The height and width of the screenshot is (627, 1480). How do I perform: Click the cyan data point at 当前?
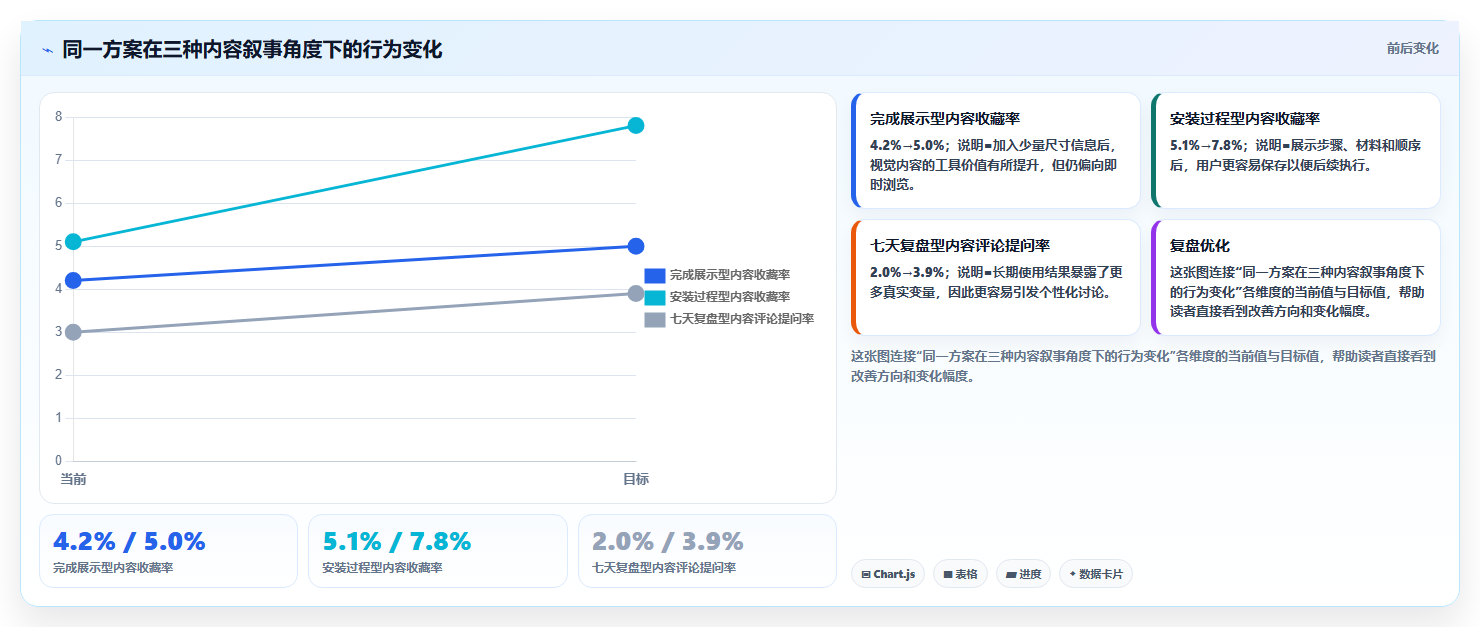pos(73,242)
